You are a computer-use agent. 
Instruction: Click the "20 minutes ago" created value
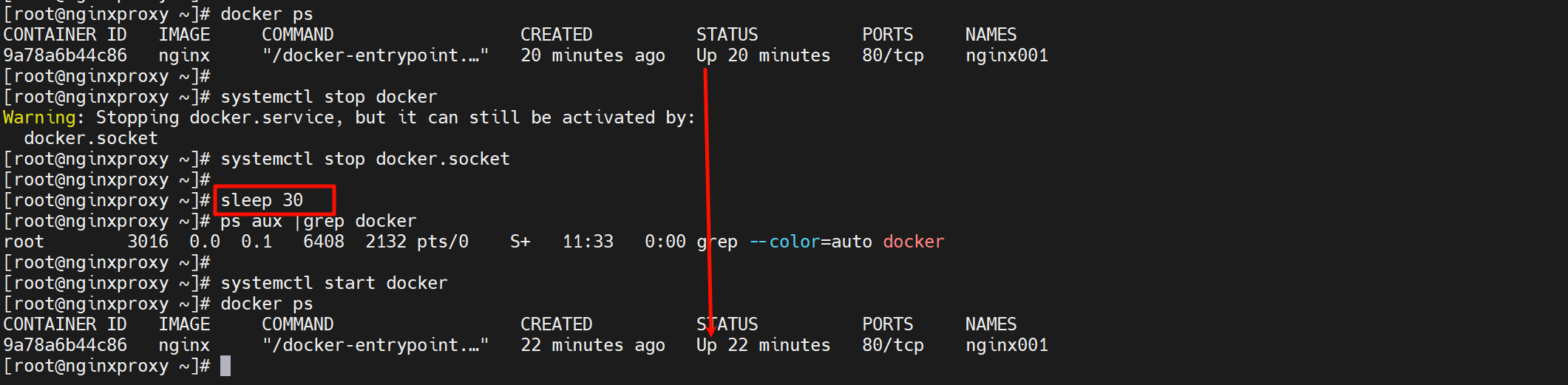(x=592, y=55)
